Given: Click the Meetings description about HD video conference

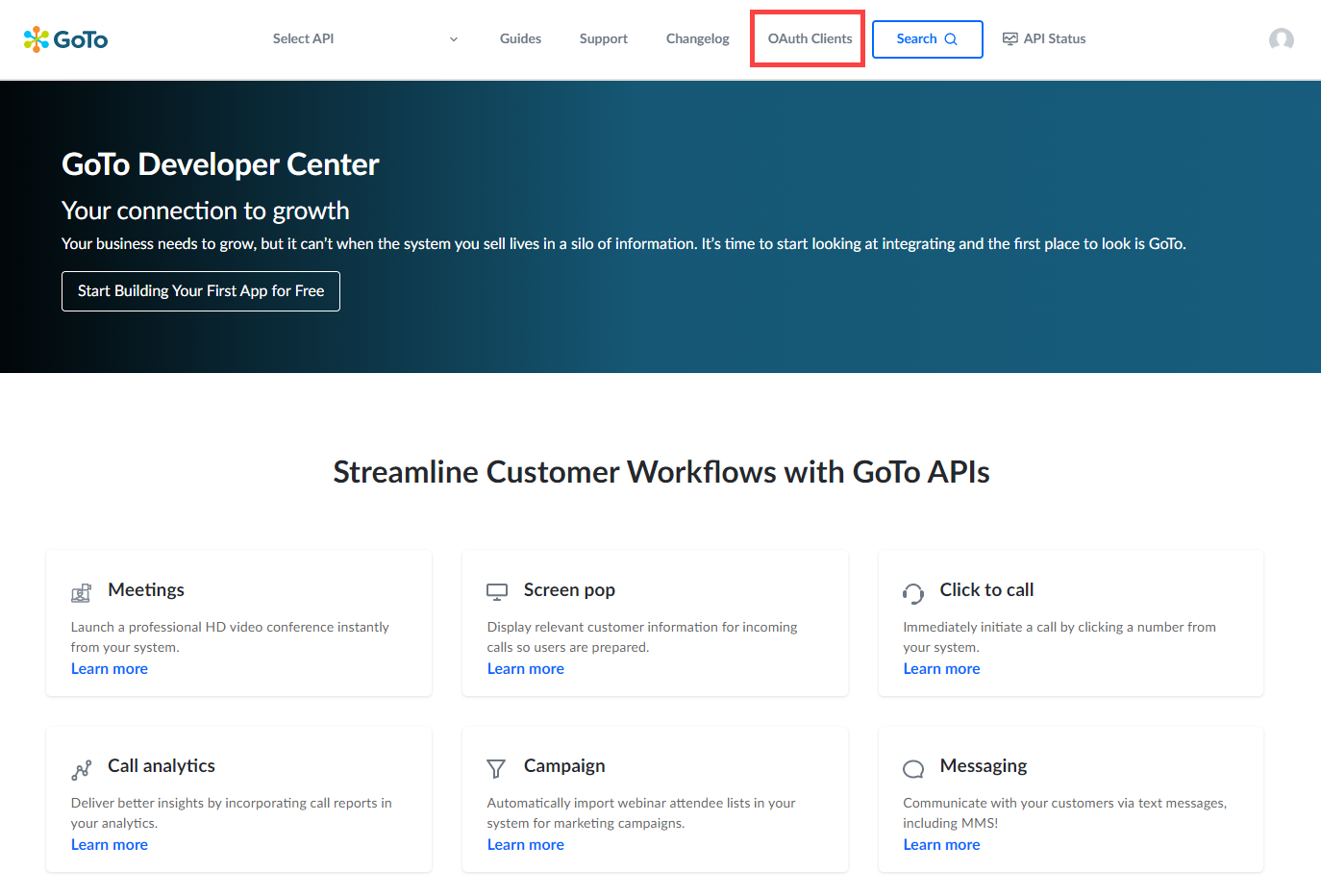Looking at the screenshot, I should [x=230, y=637].
